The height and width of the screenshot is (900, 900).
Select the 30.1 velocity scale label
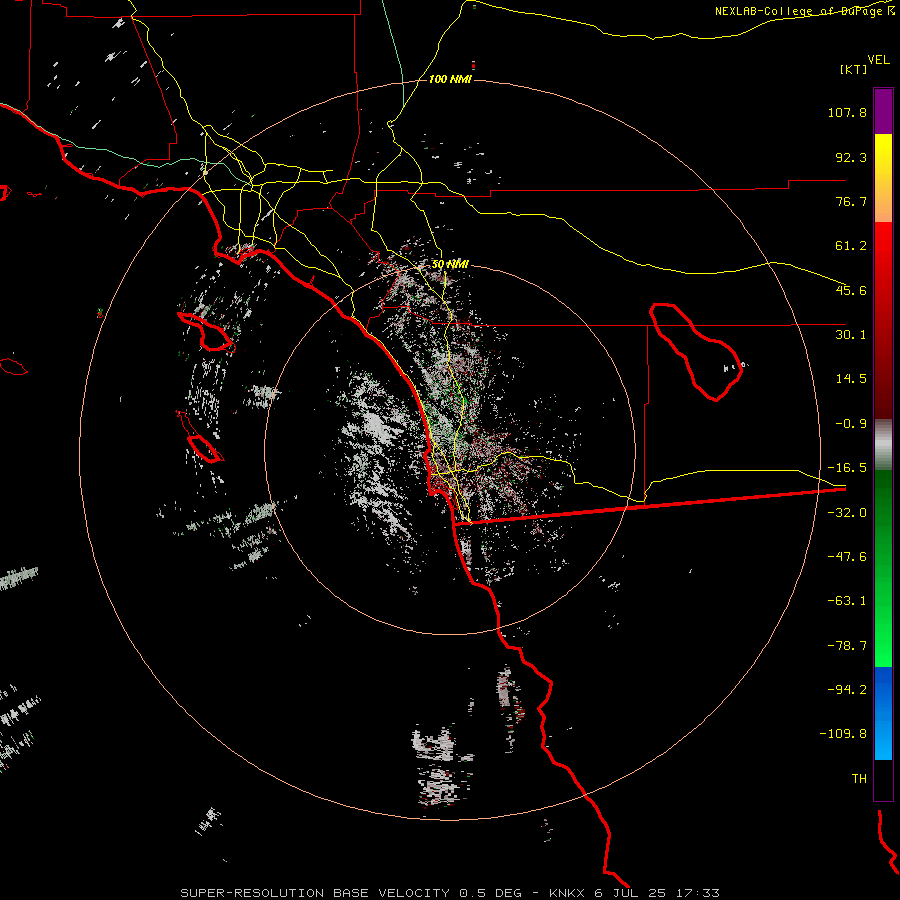coord(851,335)
